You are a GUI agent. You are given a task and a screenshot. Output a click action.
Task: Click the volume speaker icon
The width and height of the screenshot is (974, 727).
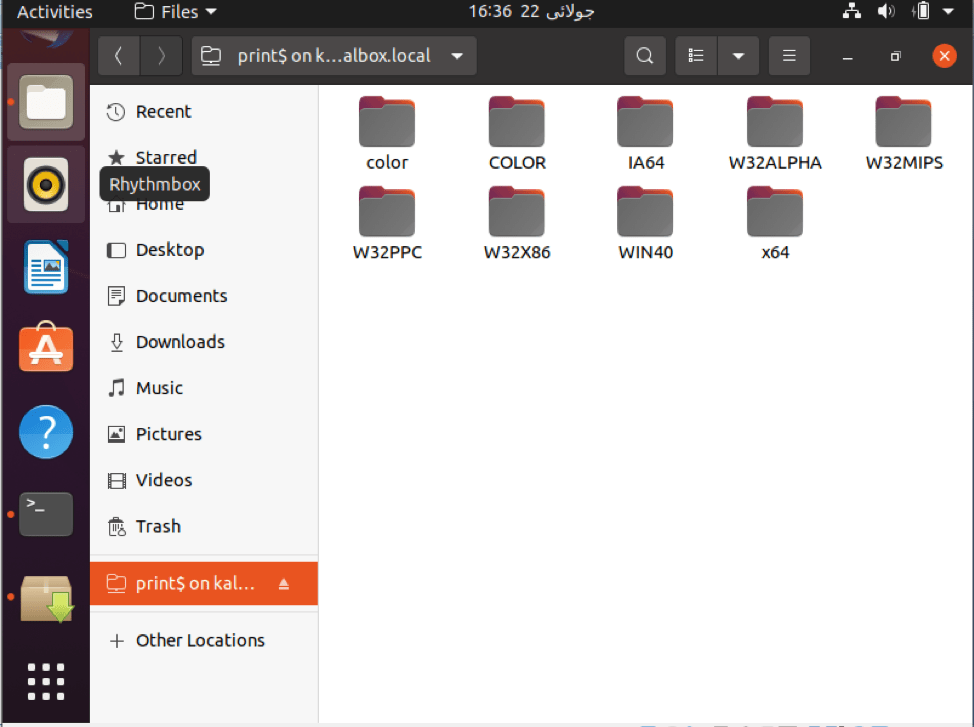click(x=886, y=11)
